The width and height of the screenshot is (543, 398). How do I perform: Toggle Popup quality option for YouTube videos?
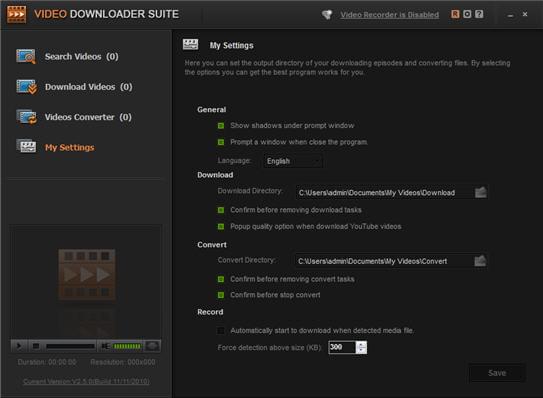[221, 227]
